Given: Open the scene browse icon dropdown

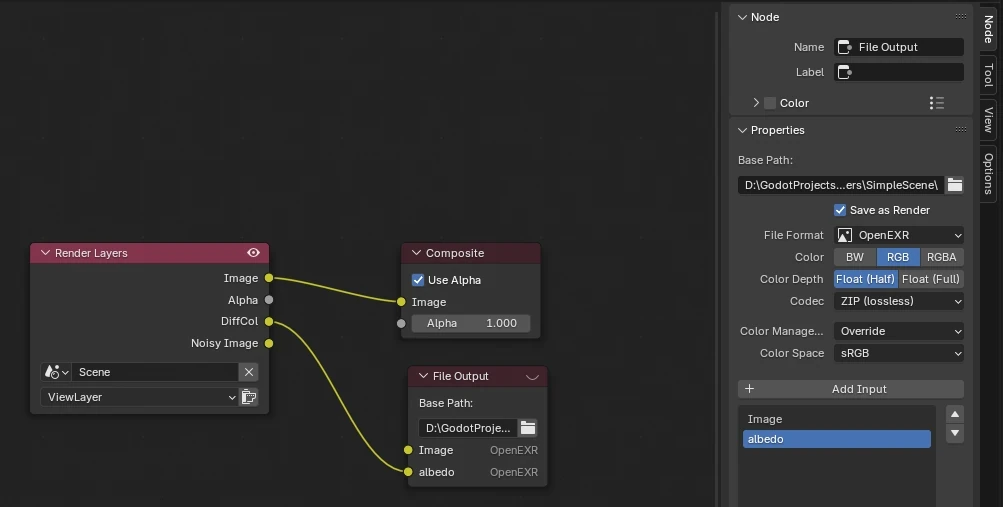Looking at the screenshot, I should click(56, 371).
